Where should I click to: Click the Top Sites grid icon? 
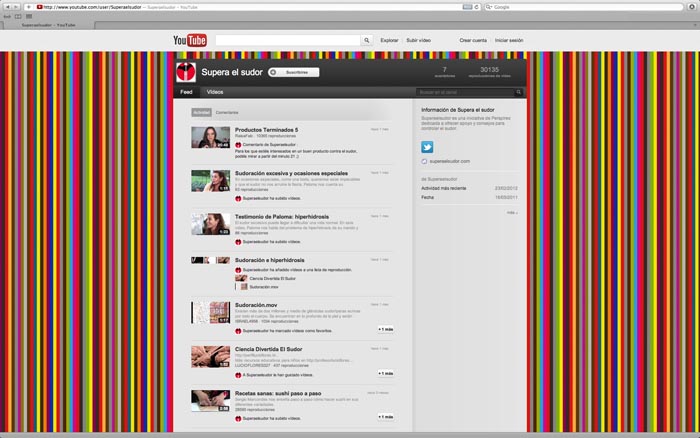[29, 17]
